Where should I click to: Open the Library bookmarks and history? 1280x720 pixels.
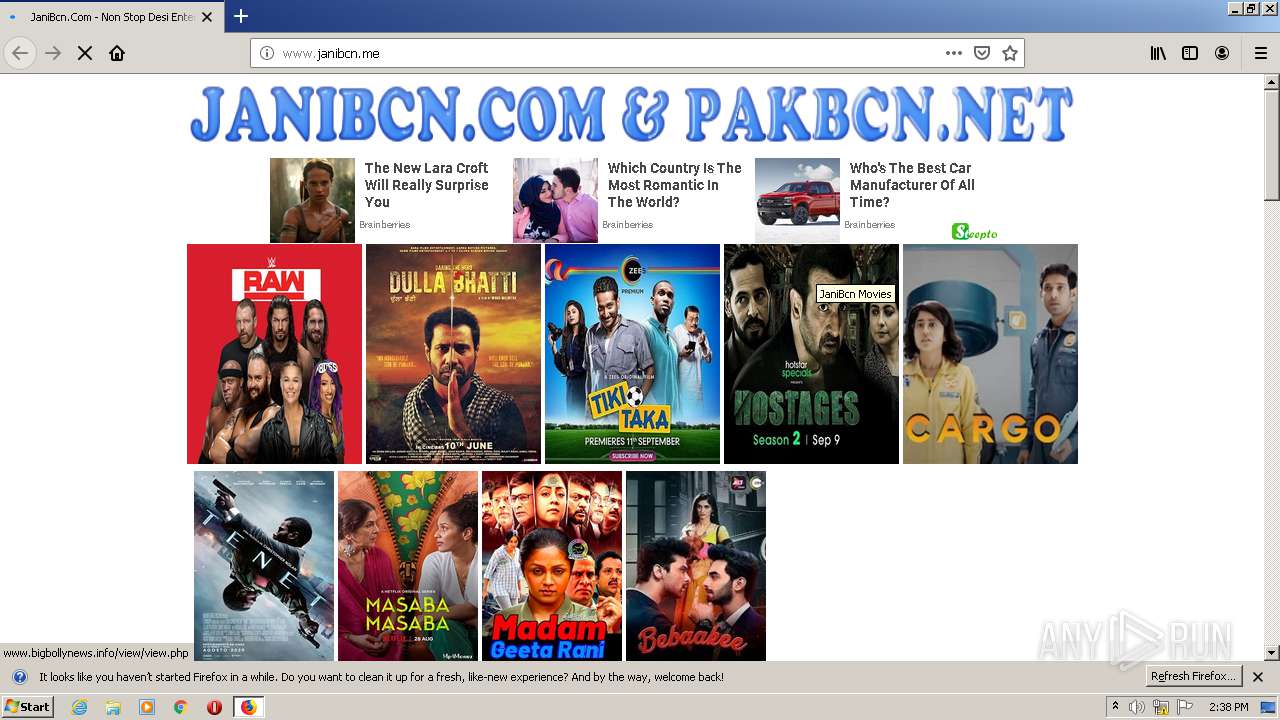point(1158,53)
